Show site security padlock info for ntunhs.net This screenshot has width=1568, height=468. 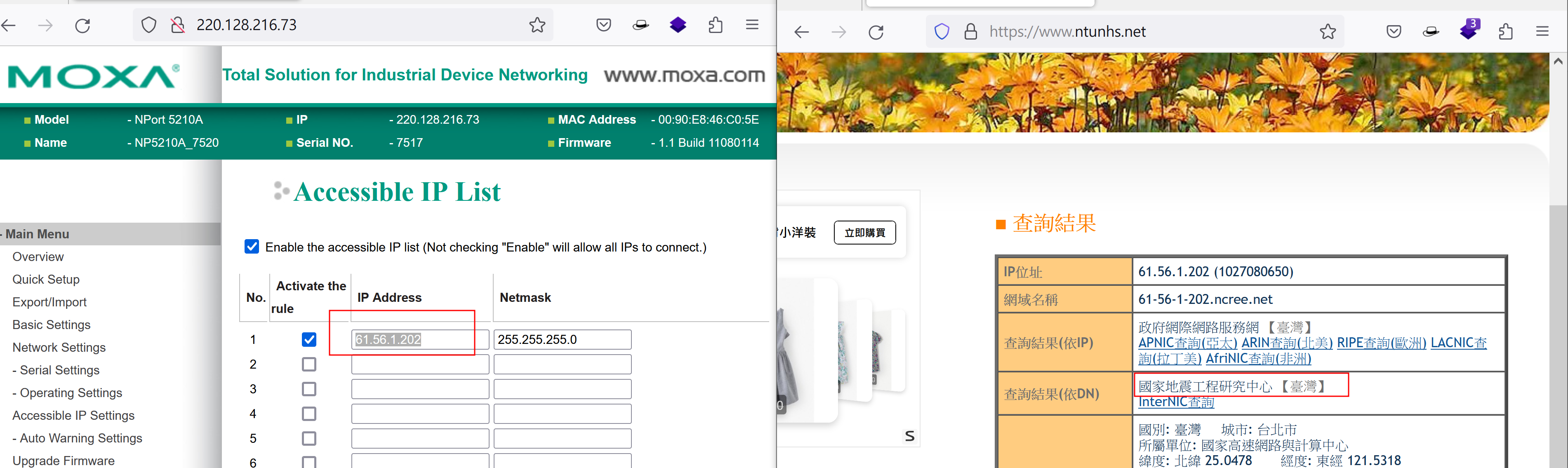point(971,32)
